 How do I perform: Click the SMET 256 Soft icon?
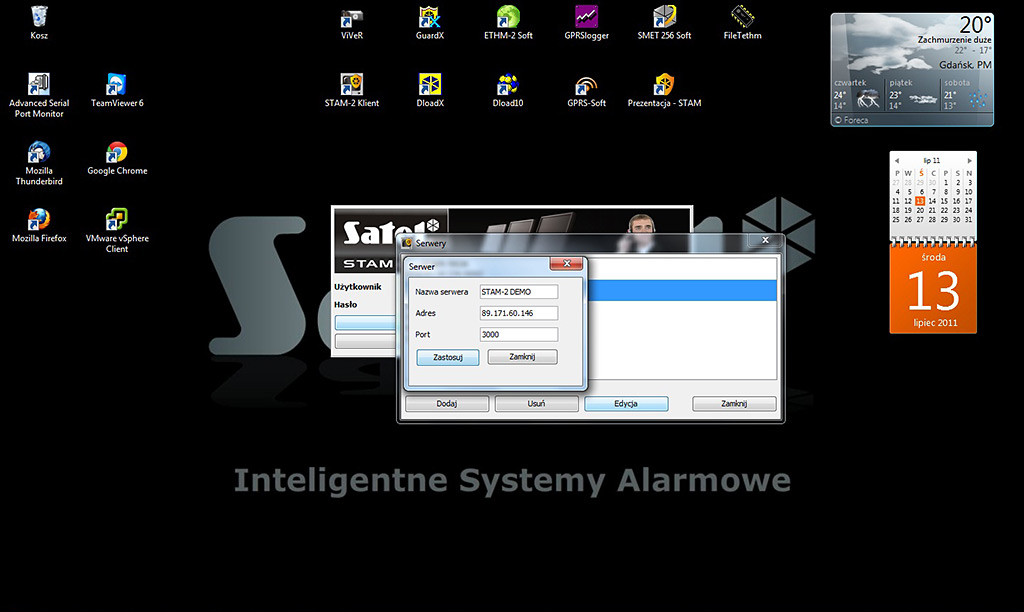[x=664, y=18]
